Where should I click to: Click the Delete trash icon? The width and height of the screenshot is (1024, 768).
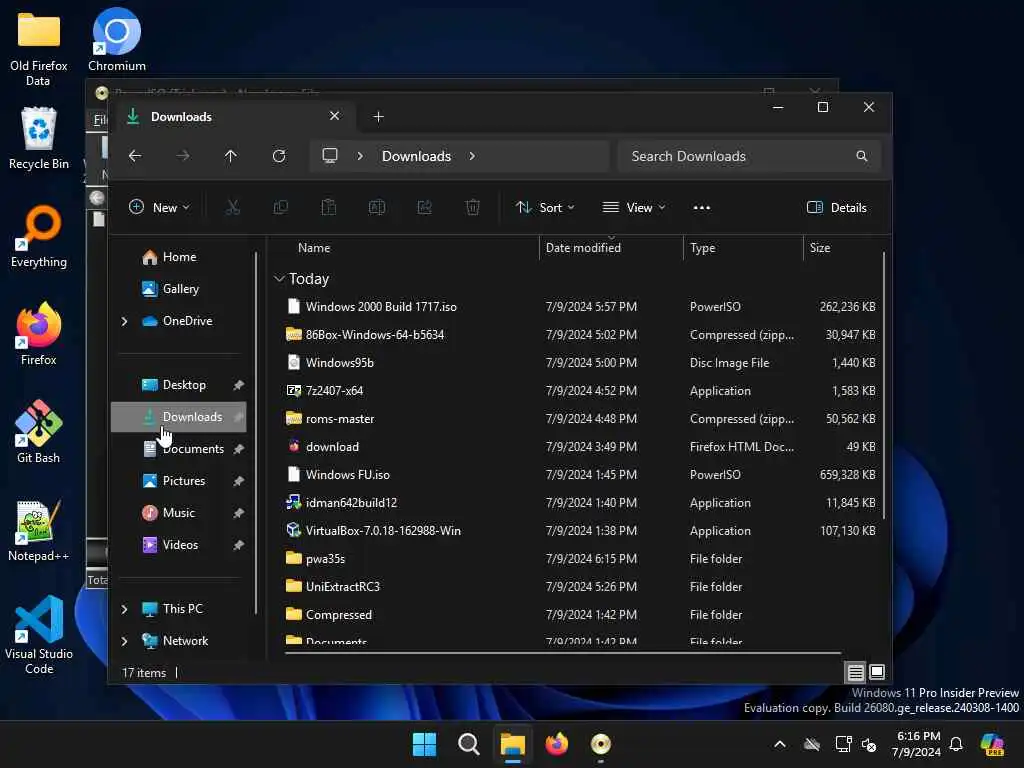coord(473,208)
